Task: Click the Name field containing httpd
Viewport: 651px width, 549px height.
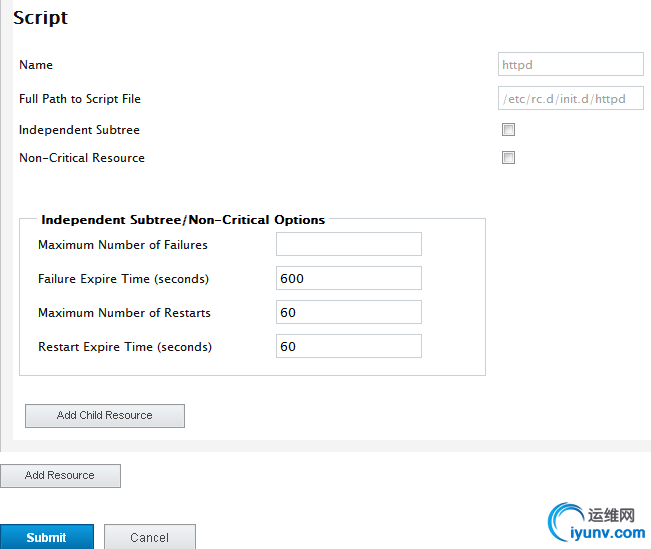Action: [570, 65]
